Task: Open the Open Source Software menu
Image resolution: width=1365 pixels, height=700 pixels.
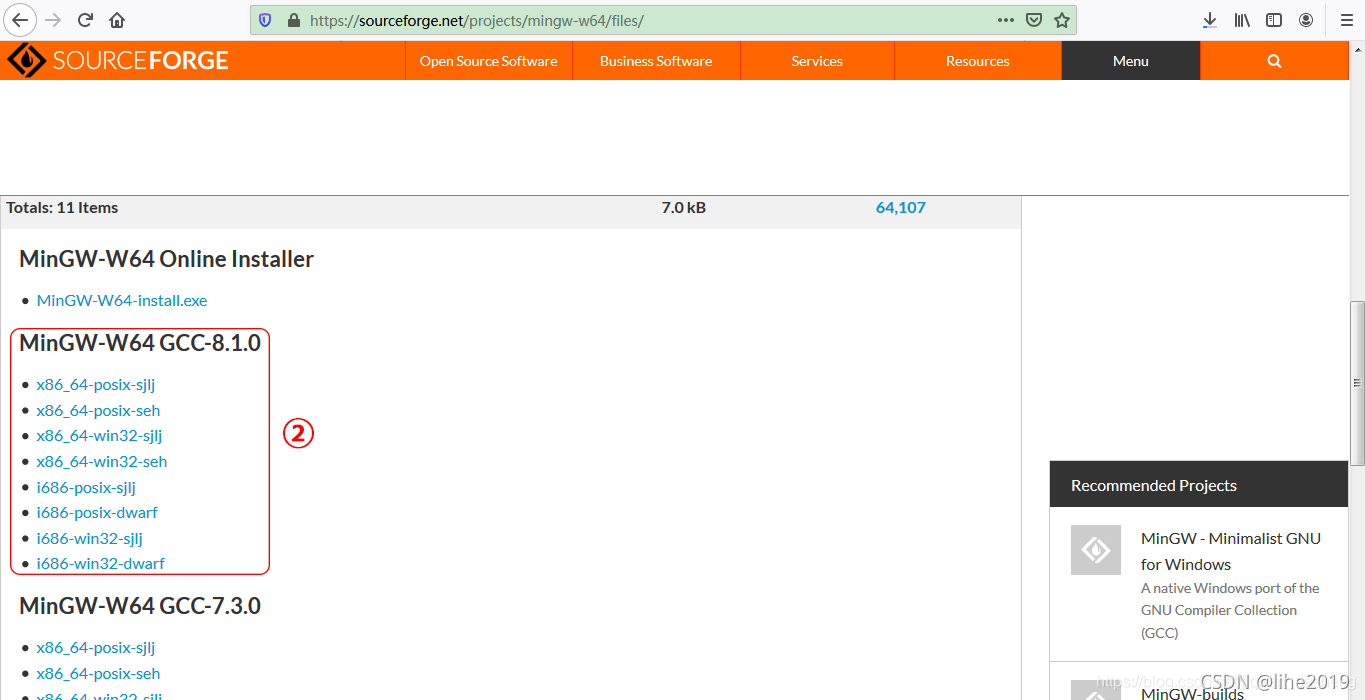Action: click(488, 61)
